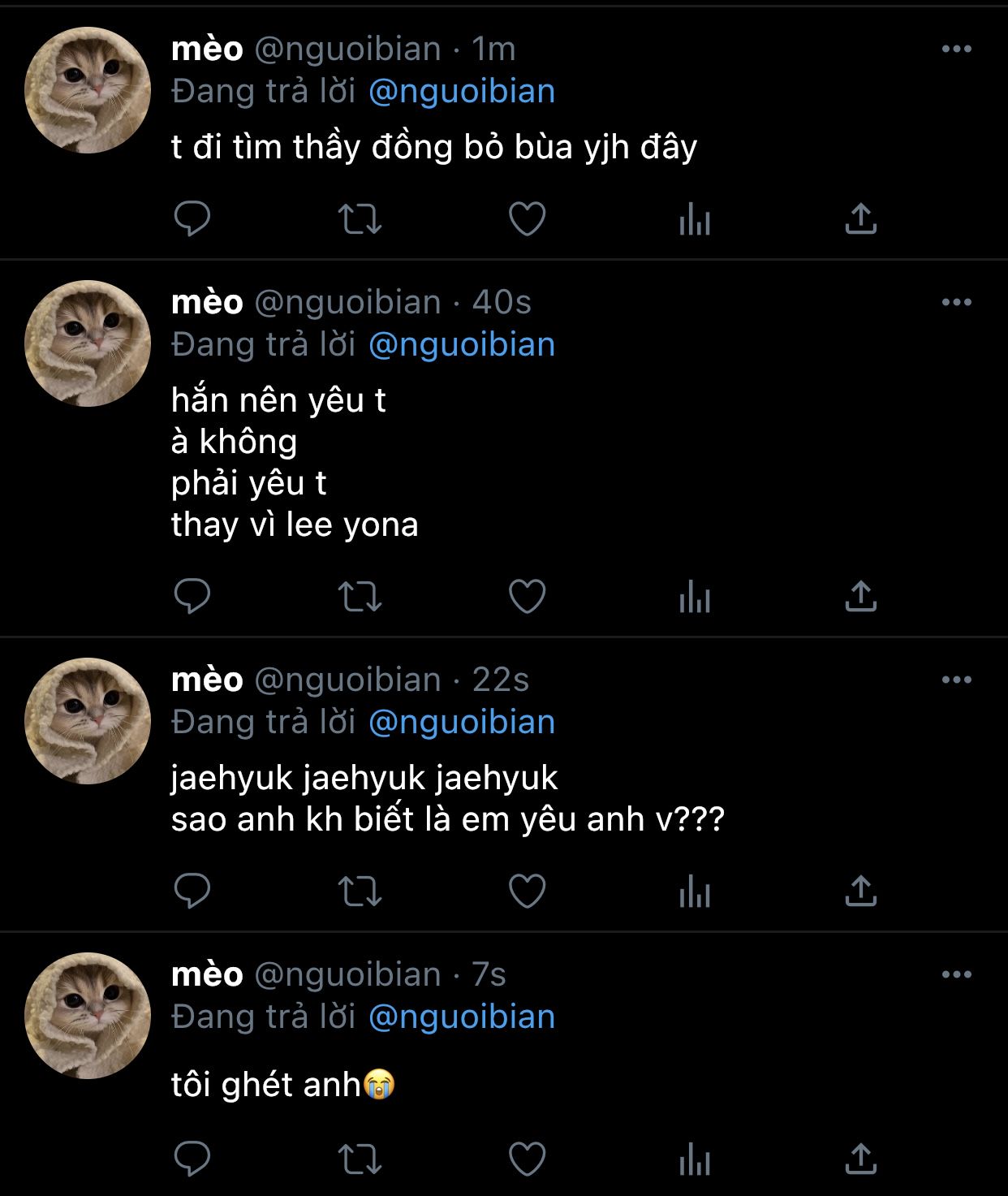The image size is (1008, 1196).
Task: Retweet the "thầy đồng bỏ bùa" tweet
Action: pos(360,218)
